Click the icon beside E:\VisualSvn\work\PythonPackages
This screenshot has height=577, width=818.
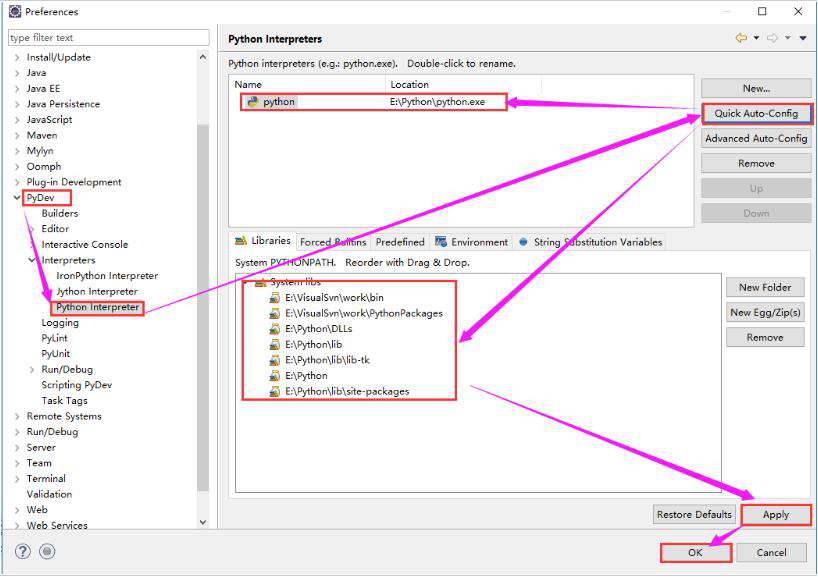coord(274,314)
